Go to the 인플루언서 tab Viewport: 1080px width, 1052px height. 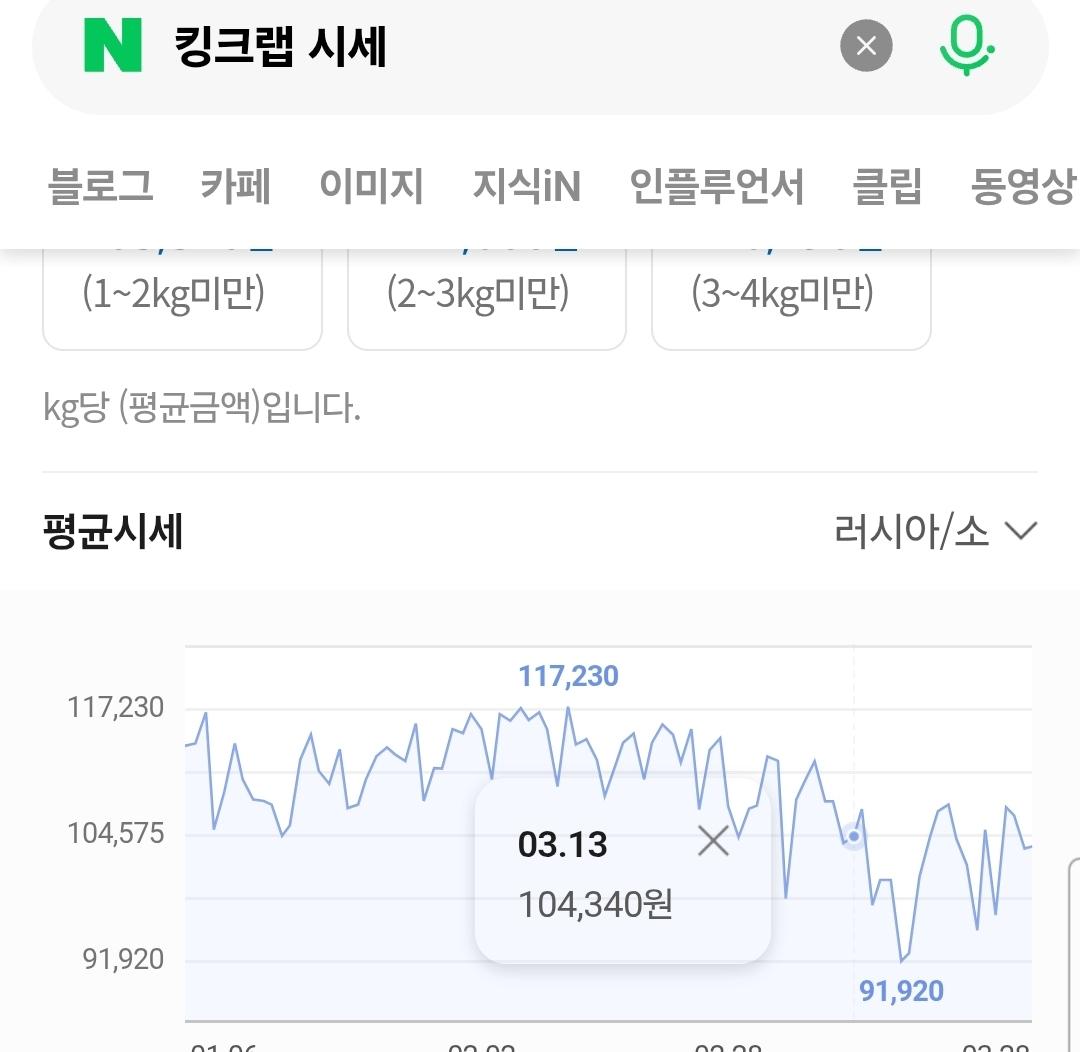[x=716, y=186]
